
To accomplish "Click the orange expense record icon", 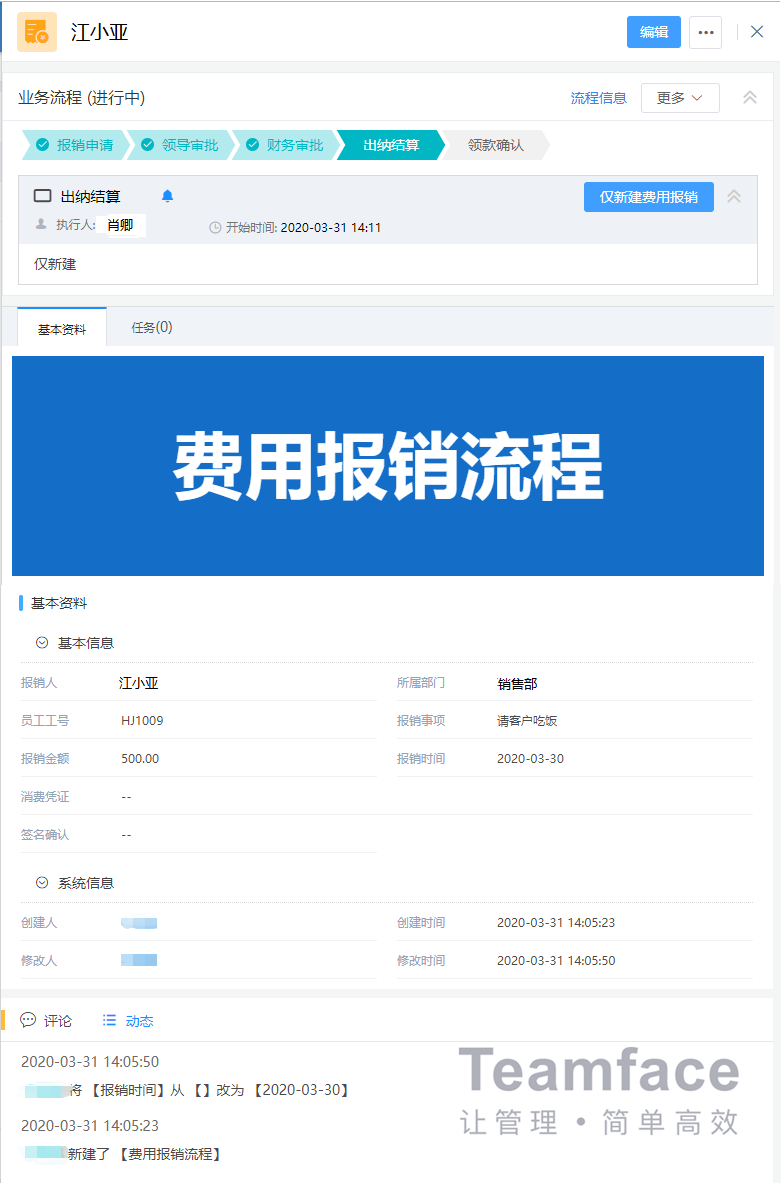I will tap(37, 32).
